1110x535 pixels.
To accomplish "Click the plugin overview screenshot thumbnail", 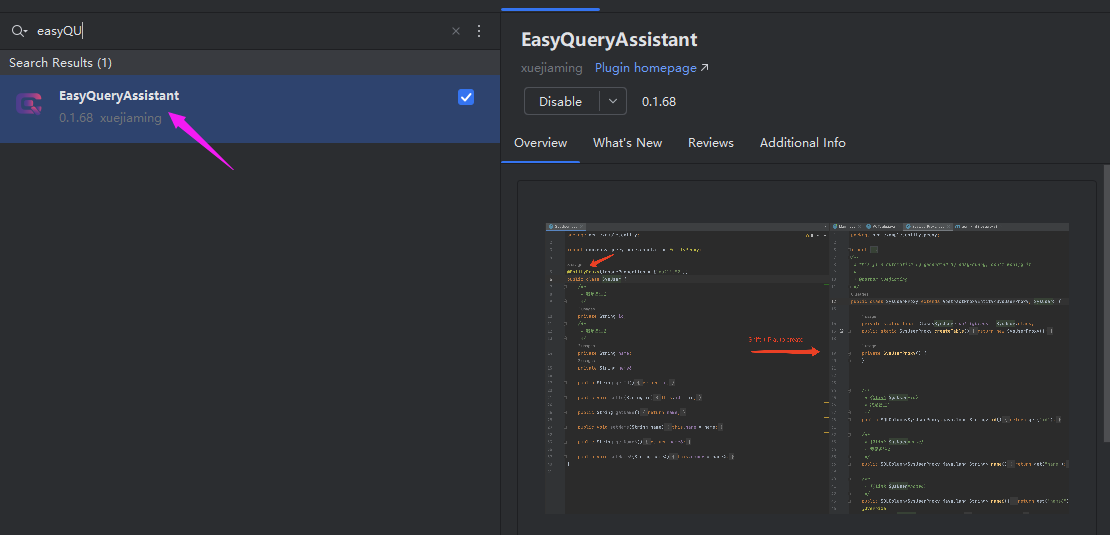I will tap(807, 368).
